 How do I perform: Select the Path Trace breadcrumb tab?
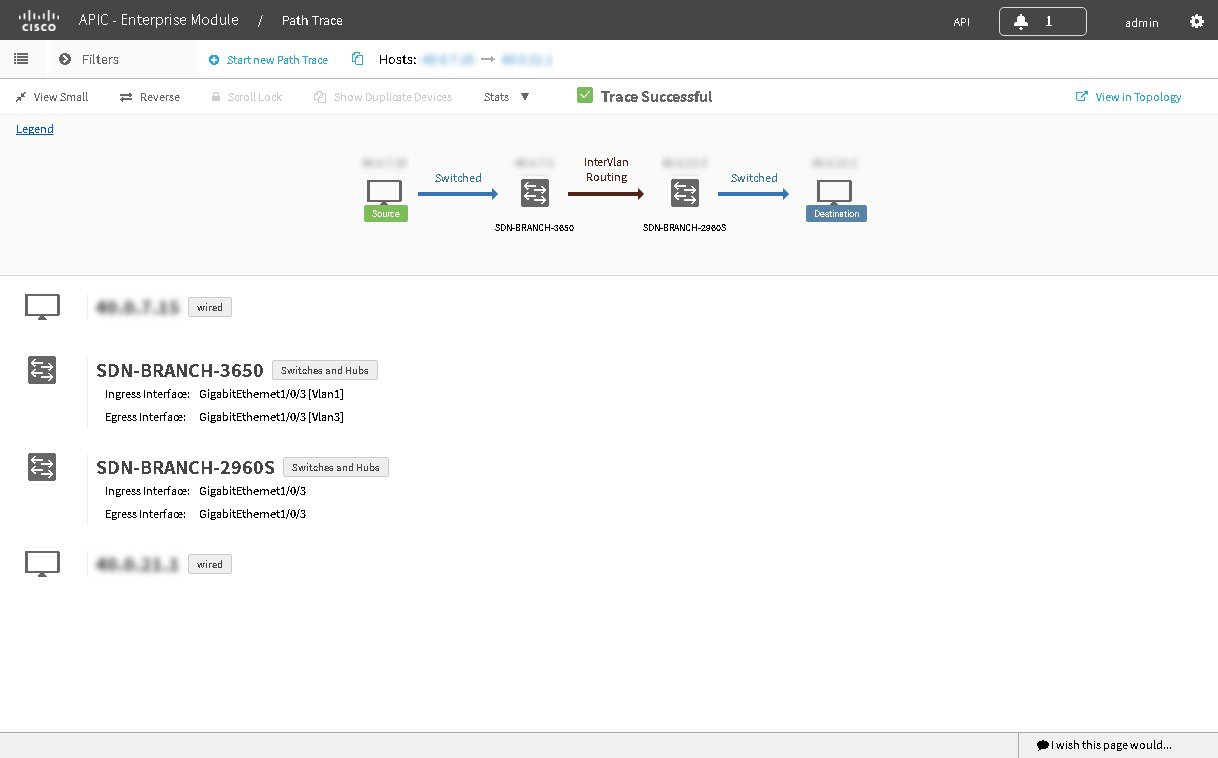pyautogui.click(x=310, y=20)
